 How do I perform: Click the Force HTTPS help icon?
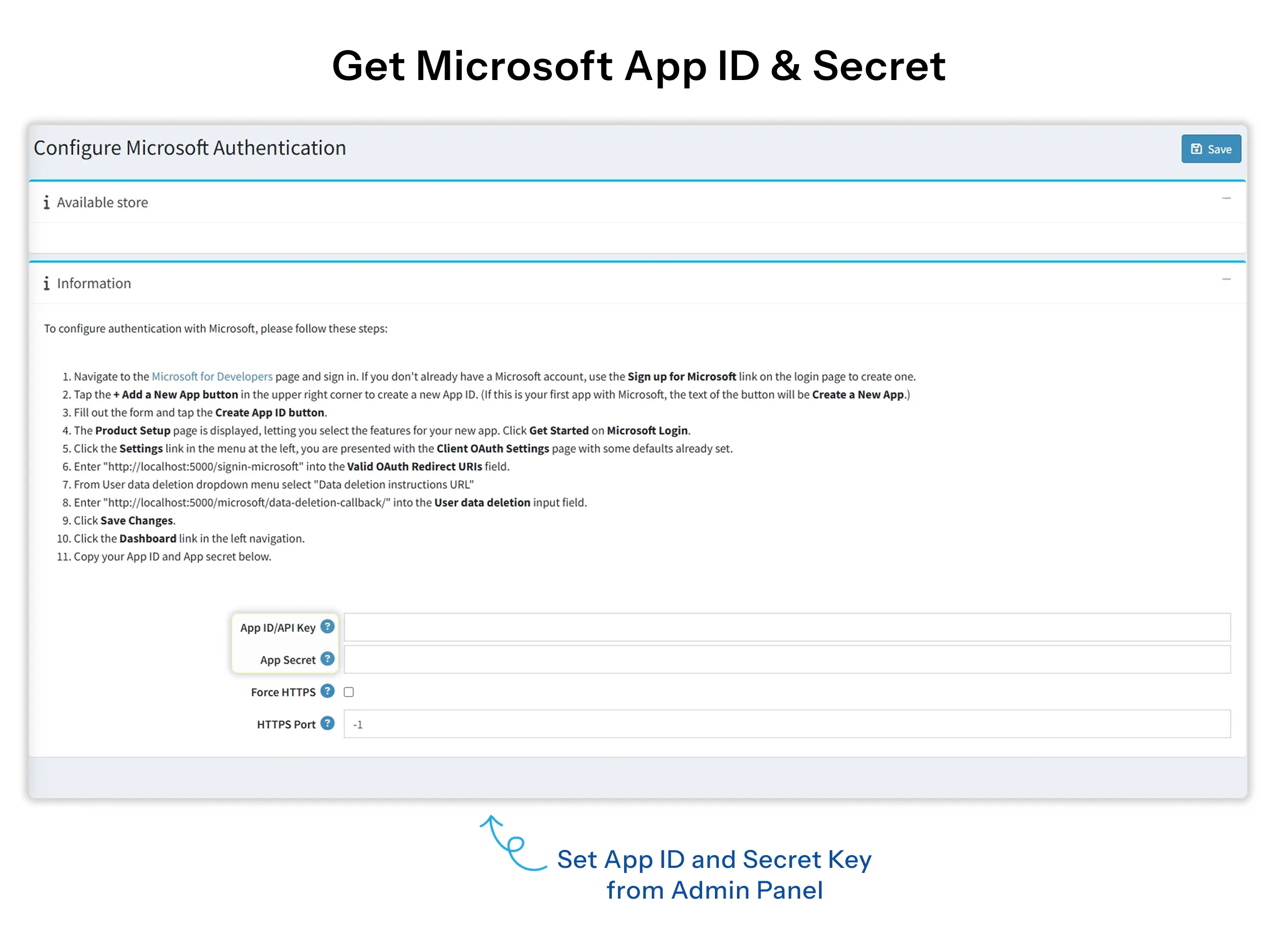pos(327,691)
